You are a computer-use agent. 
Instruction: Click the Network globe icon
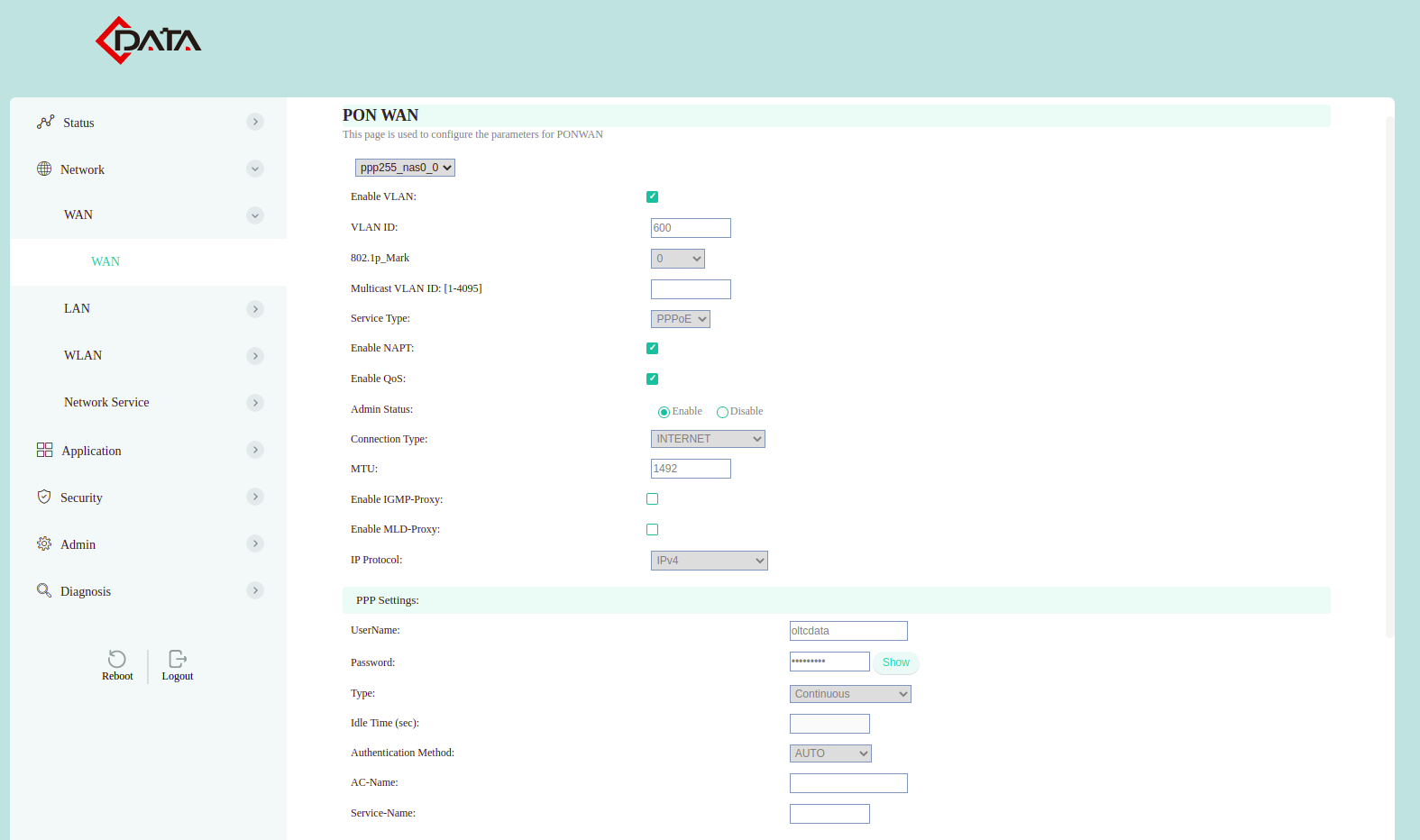[x=44, y=169]
